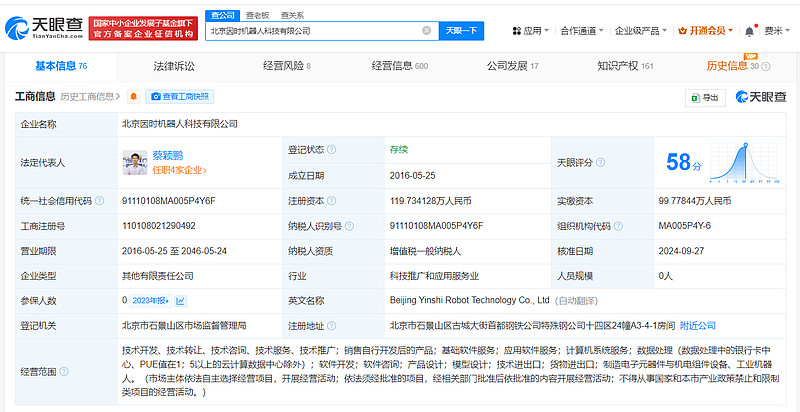Click the company name in 企业名称 row
Viewport: 800px width, 412px height.
click(180, 124)
